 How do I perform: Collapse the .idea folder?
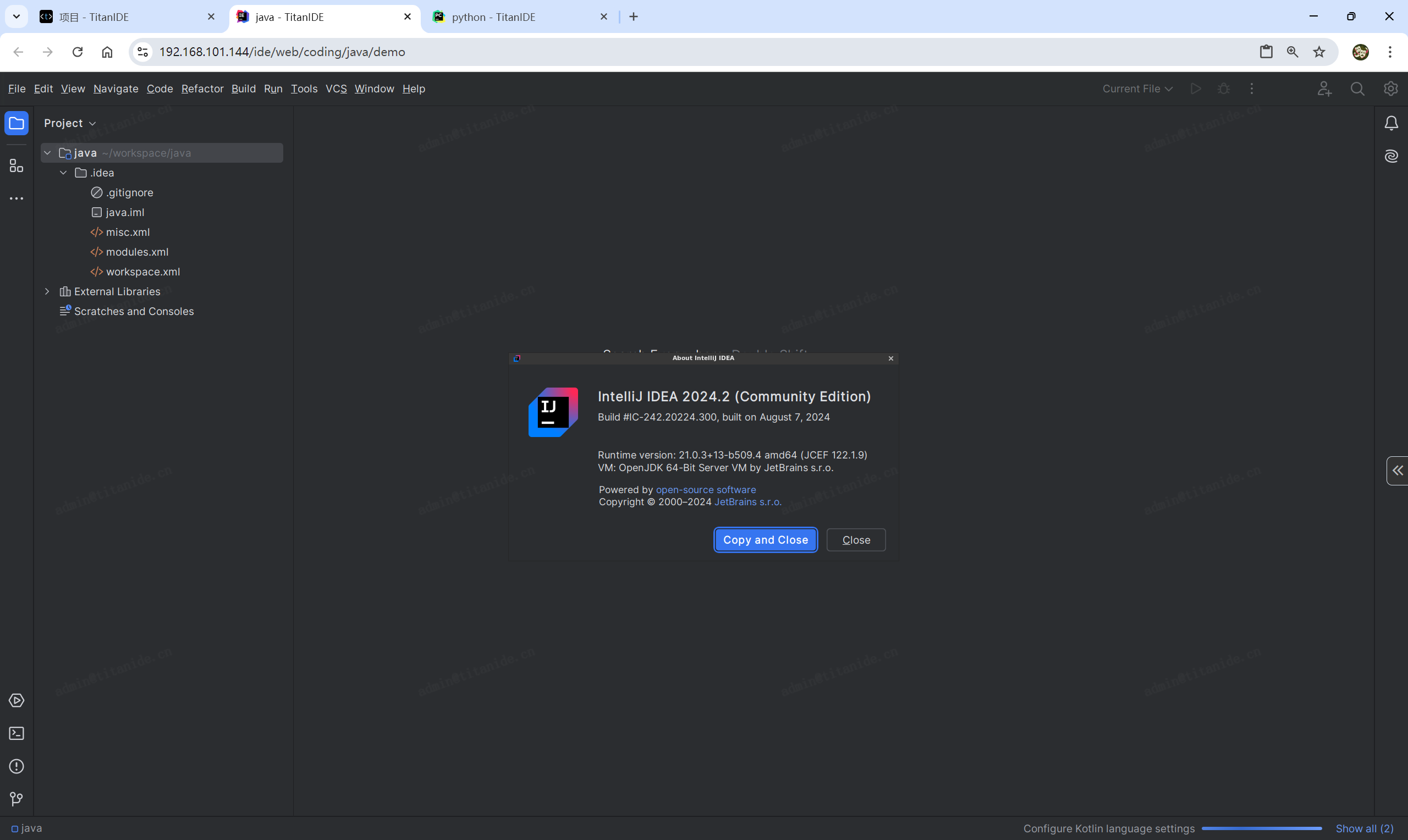point(63,173)
